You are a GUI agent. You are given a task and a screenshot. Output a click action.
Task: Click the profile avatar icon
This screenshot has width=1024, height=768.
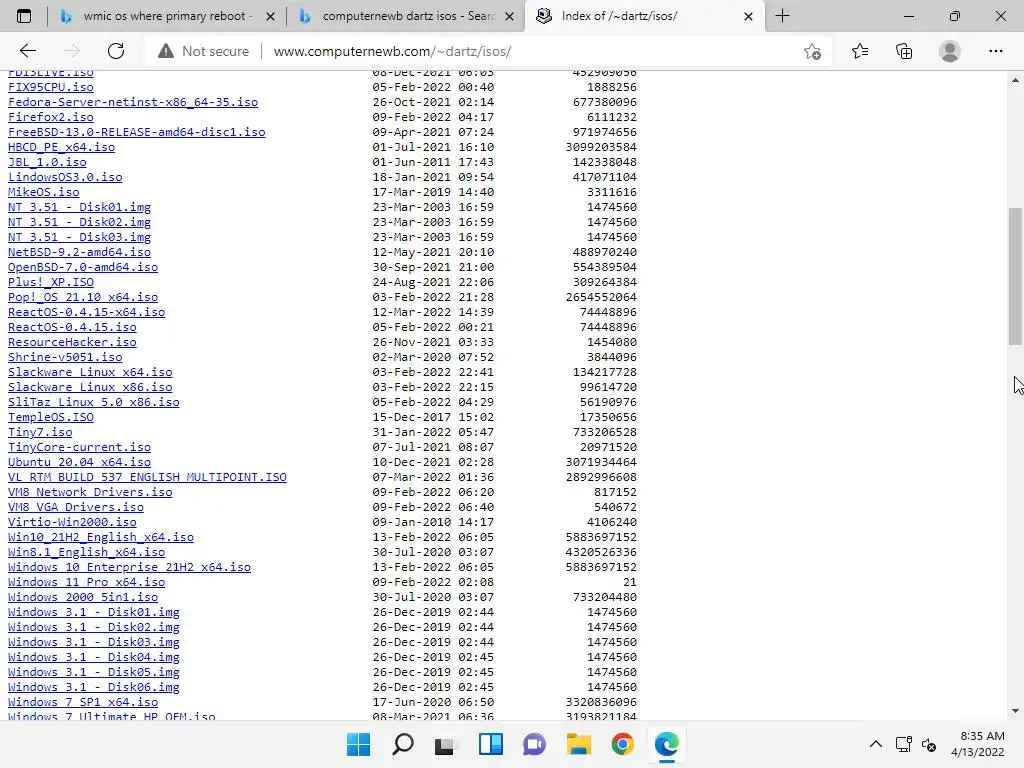click(950, 51)
